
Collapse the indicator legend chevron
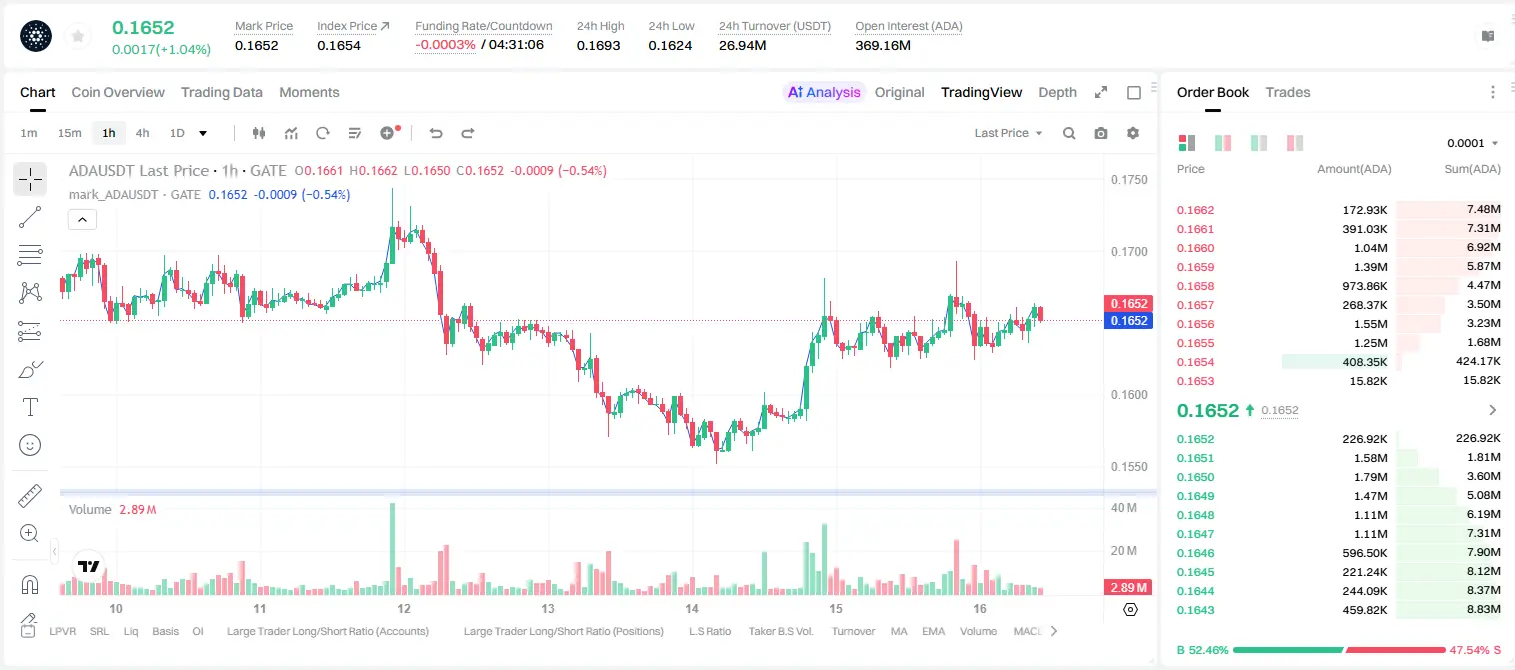point(82,219)
